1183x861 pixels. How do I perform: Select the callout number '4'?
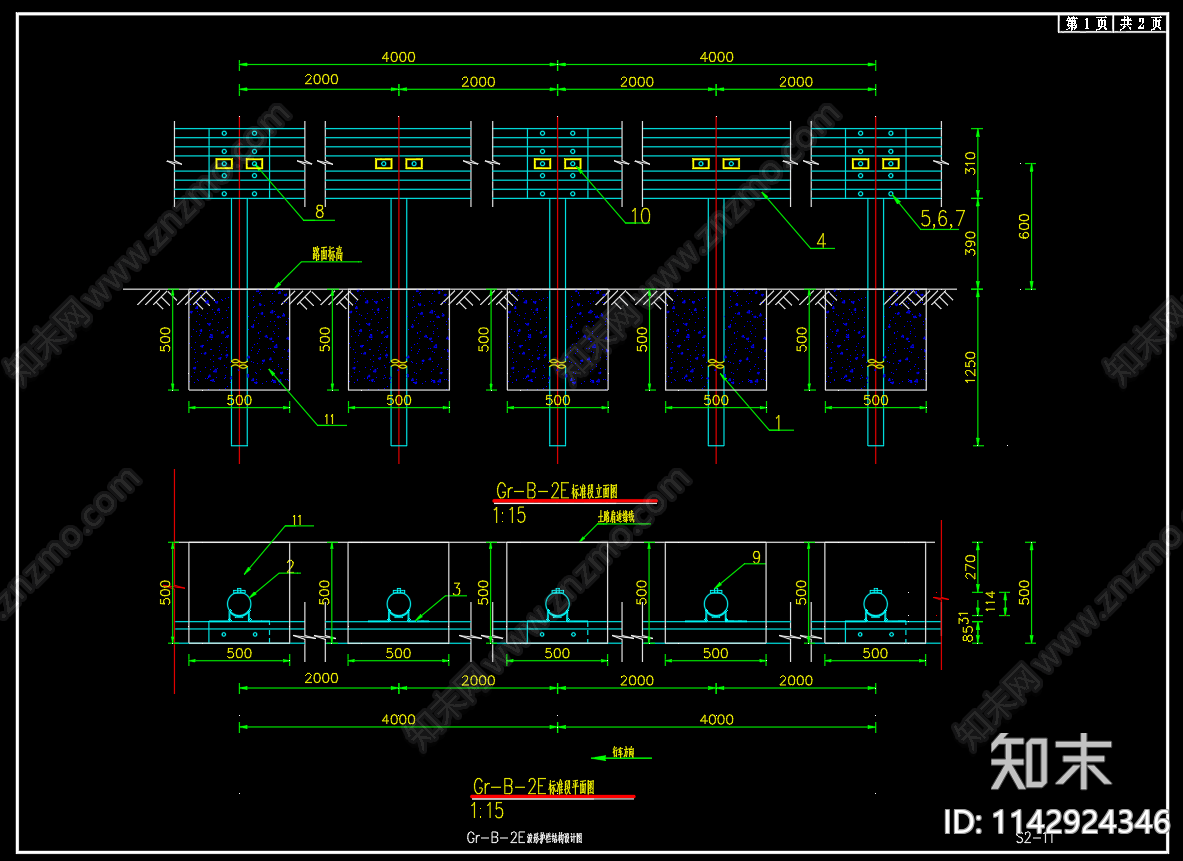pyautogui.click(x=821, y=241)
